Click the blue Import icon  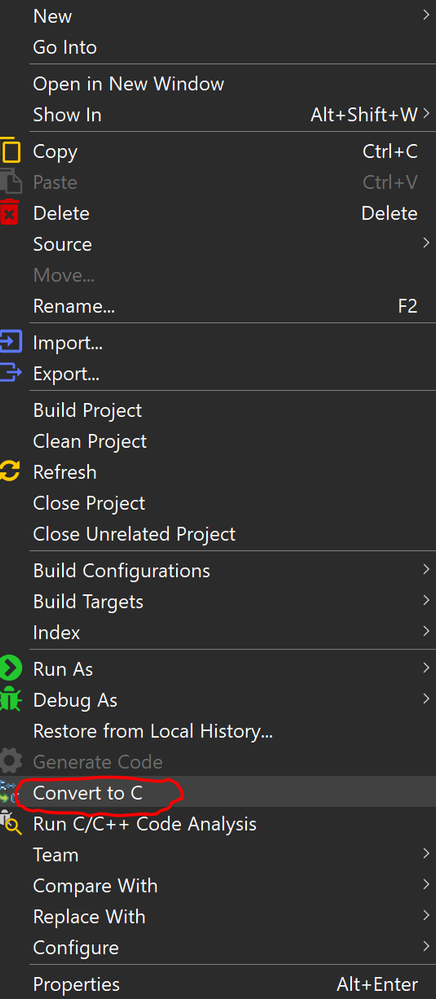[x=11, y=342]
